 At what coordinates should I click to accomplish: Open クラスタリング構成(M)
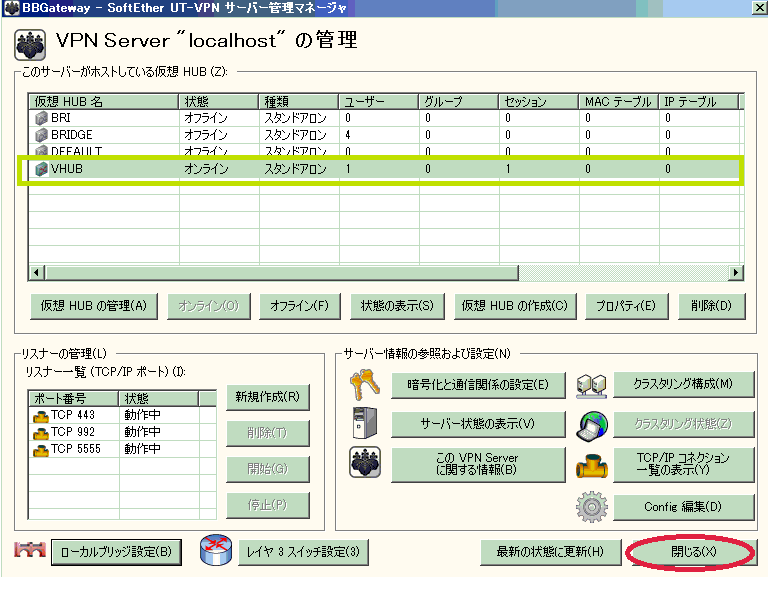click(x=684, y=384)
